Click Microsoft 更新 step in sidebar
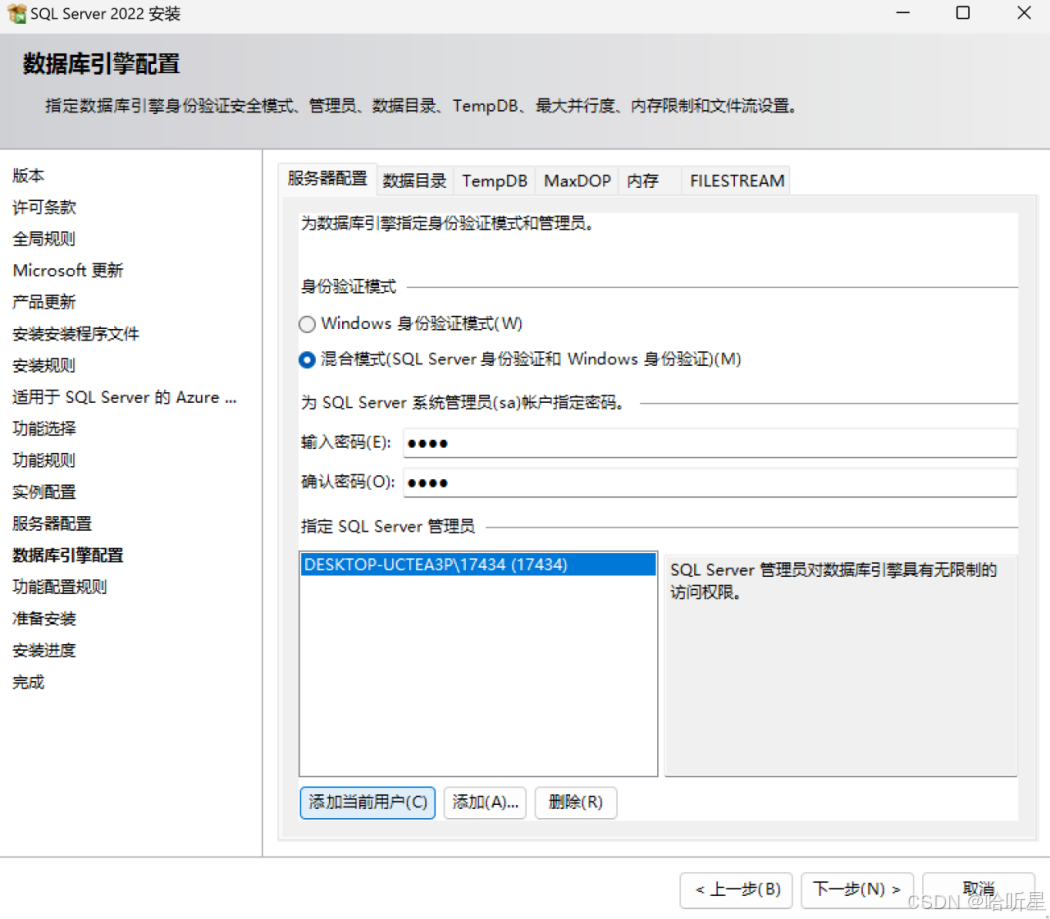1050x919 pixels. pyautogui.click(x=68, y=271)
